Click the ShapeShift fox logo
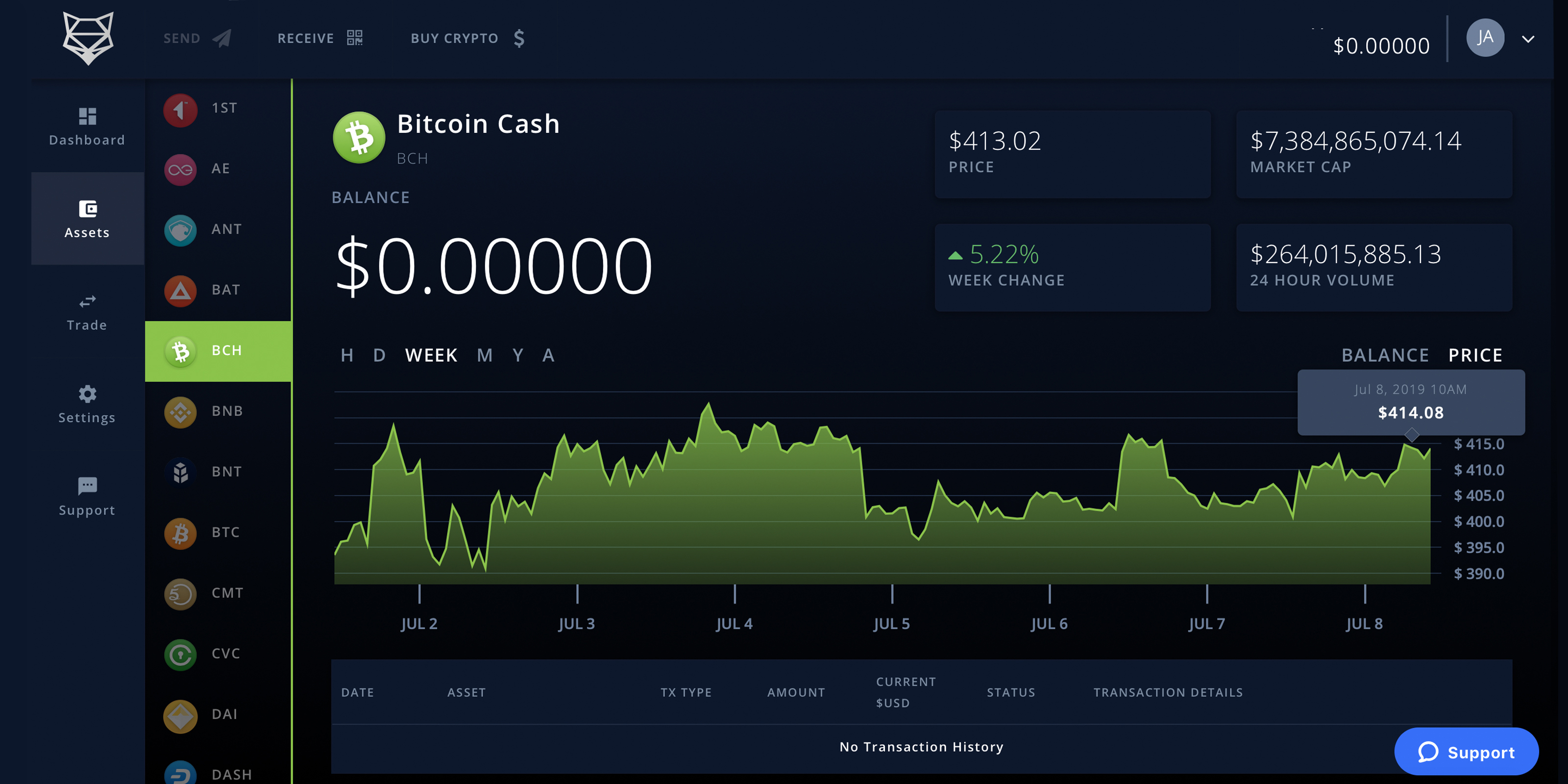This screenshot has height=784, width=1568. coord(88,38)
